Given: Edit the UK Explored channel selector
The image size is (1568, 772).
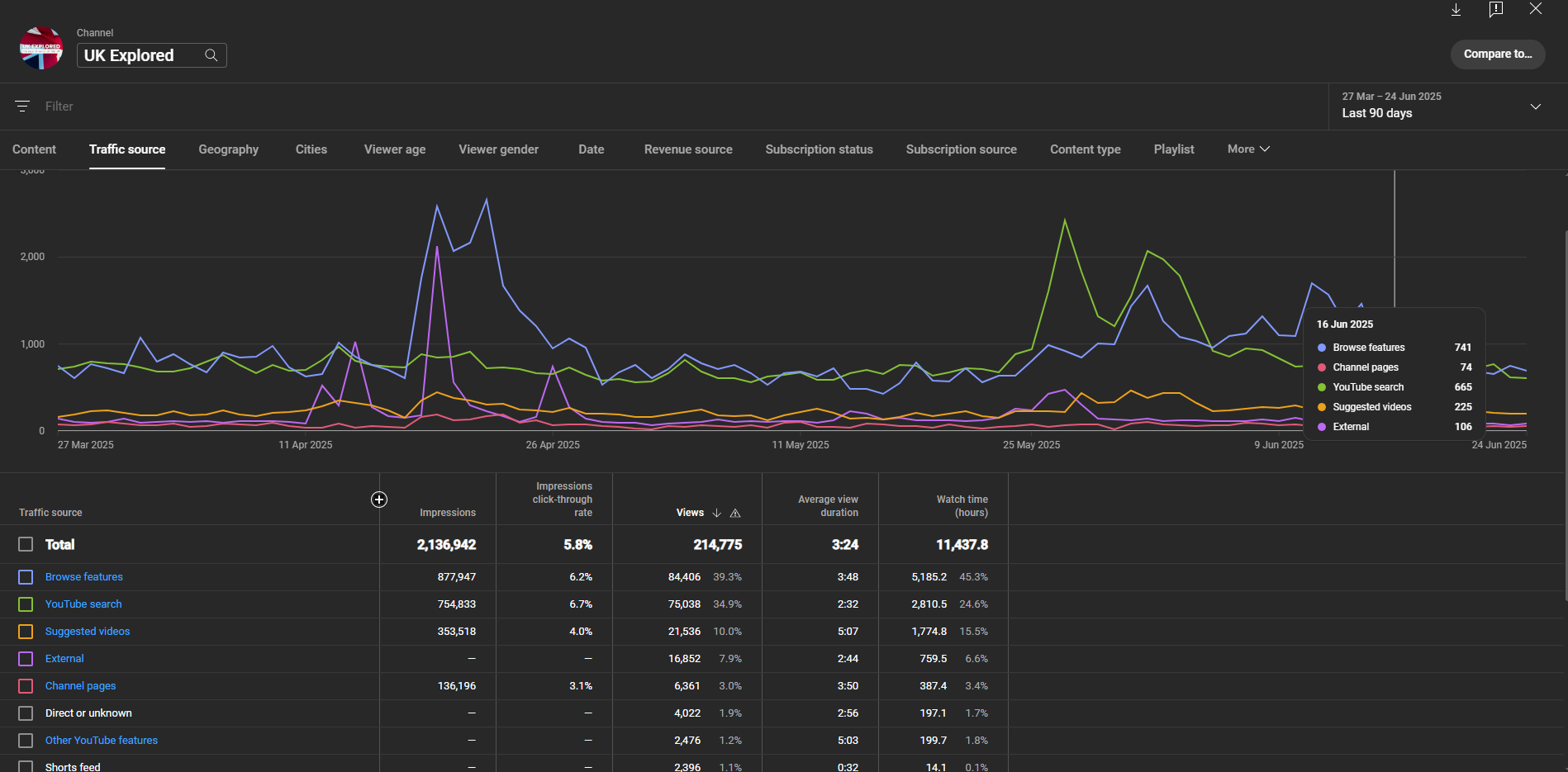Looking at the screenshot, I should [152, 55].
